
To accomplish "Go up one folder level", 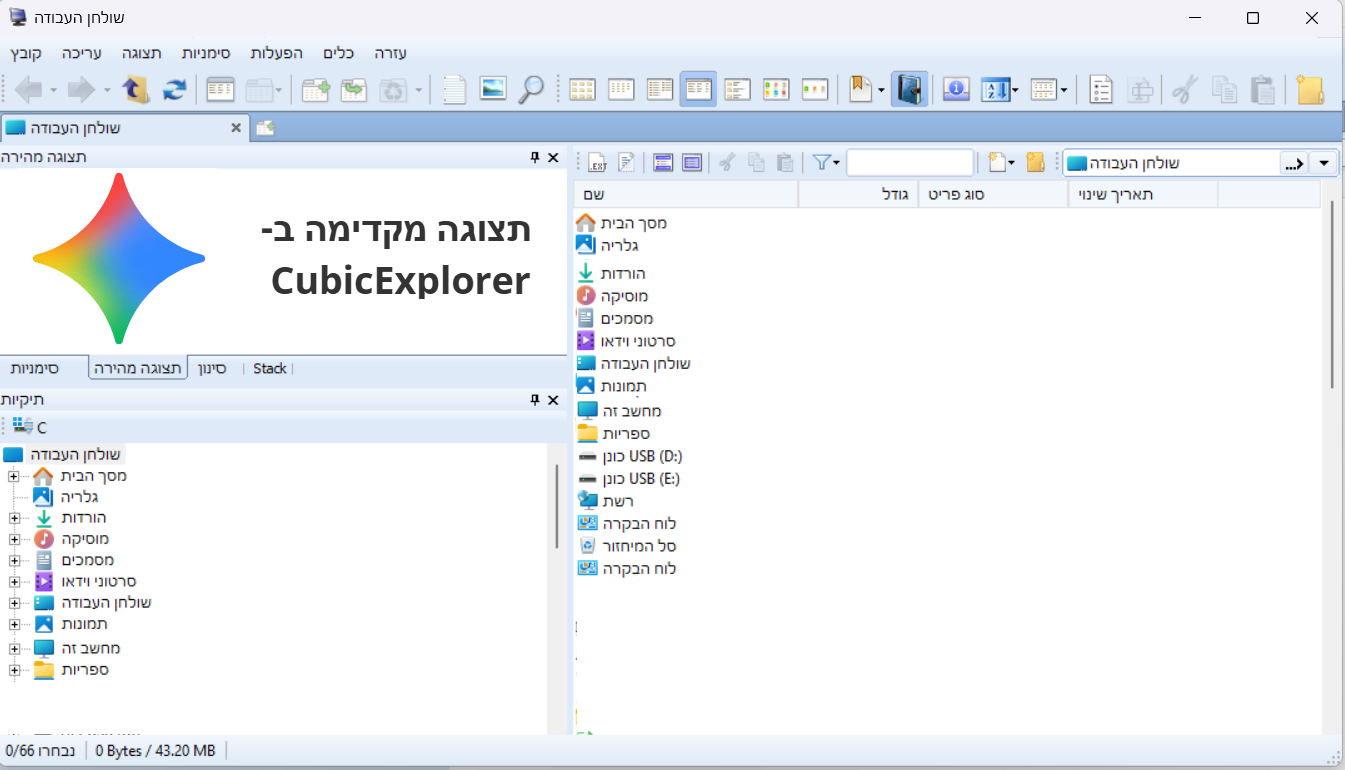I will pos(136,89).
